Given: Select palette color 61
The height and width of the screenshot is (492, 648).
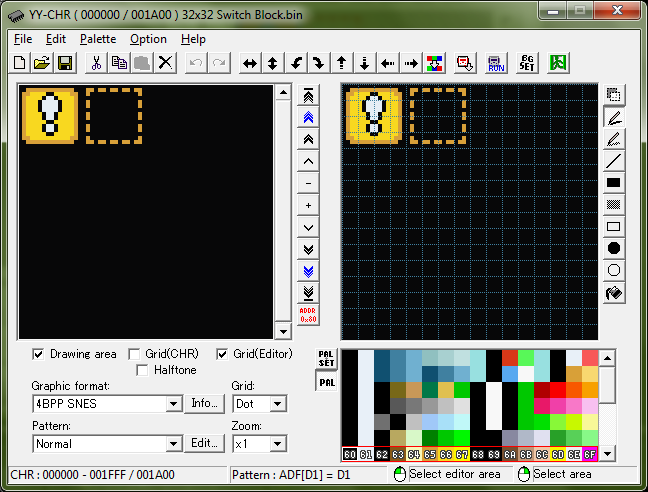Looking at the screenshot, I should (366, 454).
